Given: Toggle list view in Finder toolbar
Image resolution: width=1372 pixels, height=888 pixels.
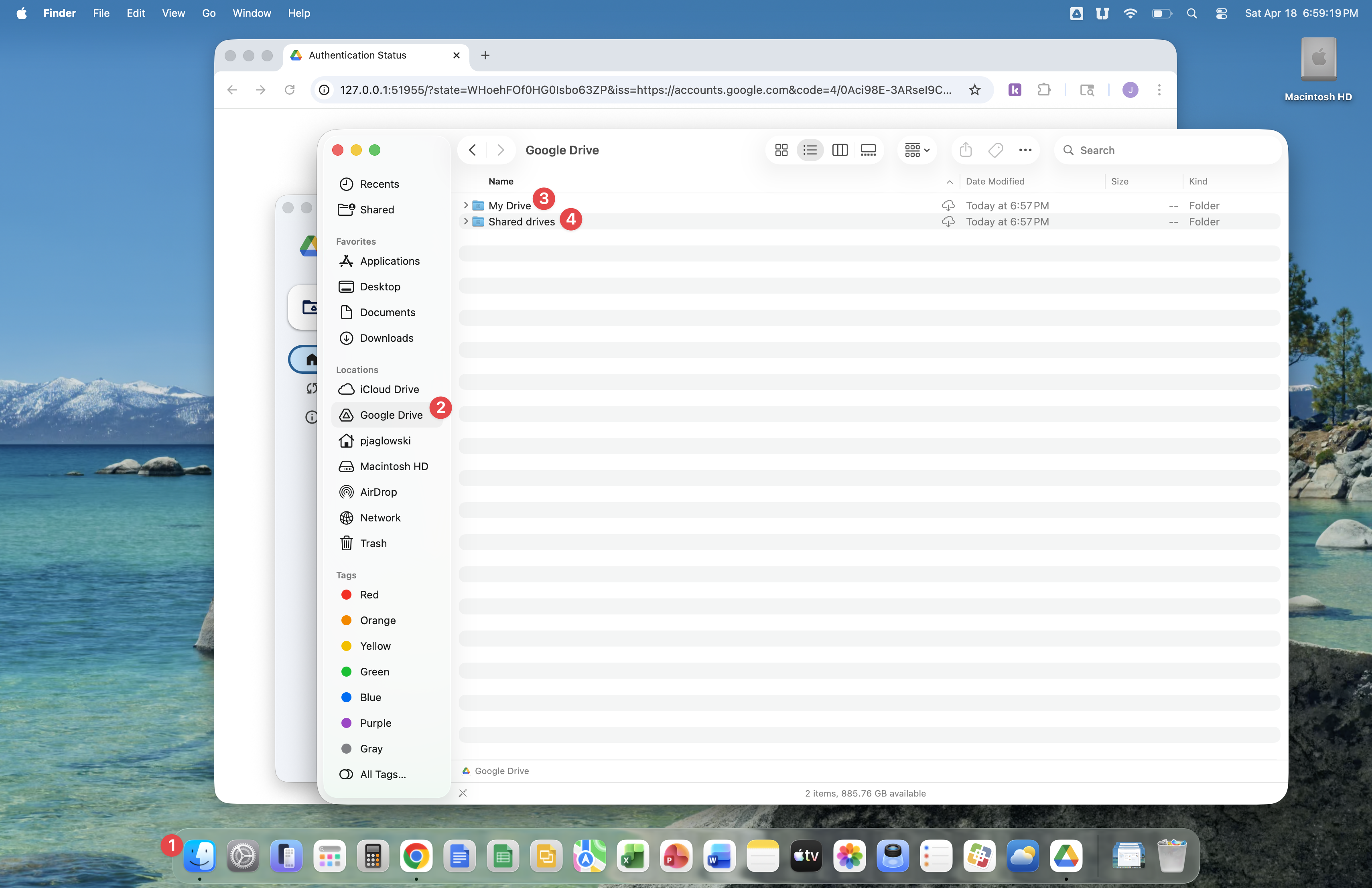Looking at the screenshot, I should point(810,150).
